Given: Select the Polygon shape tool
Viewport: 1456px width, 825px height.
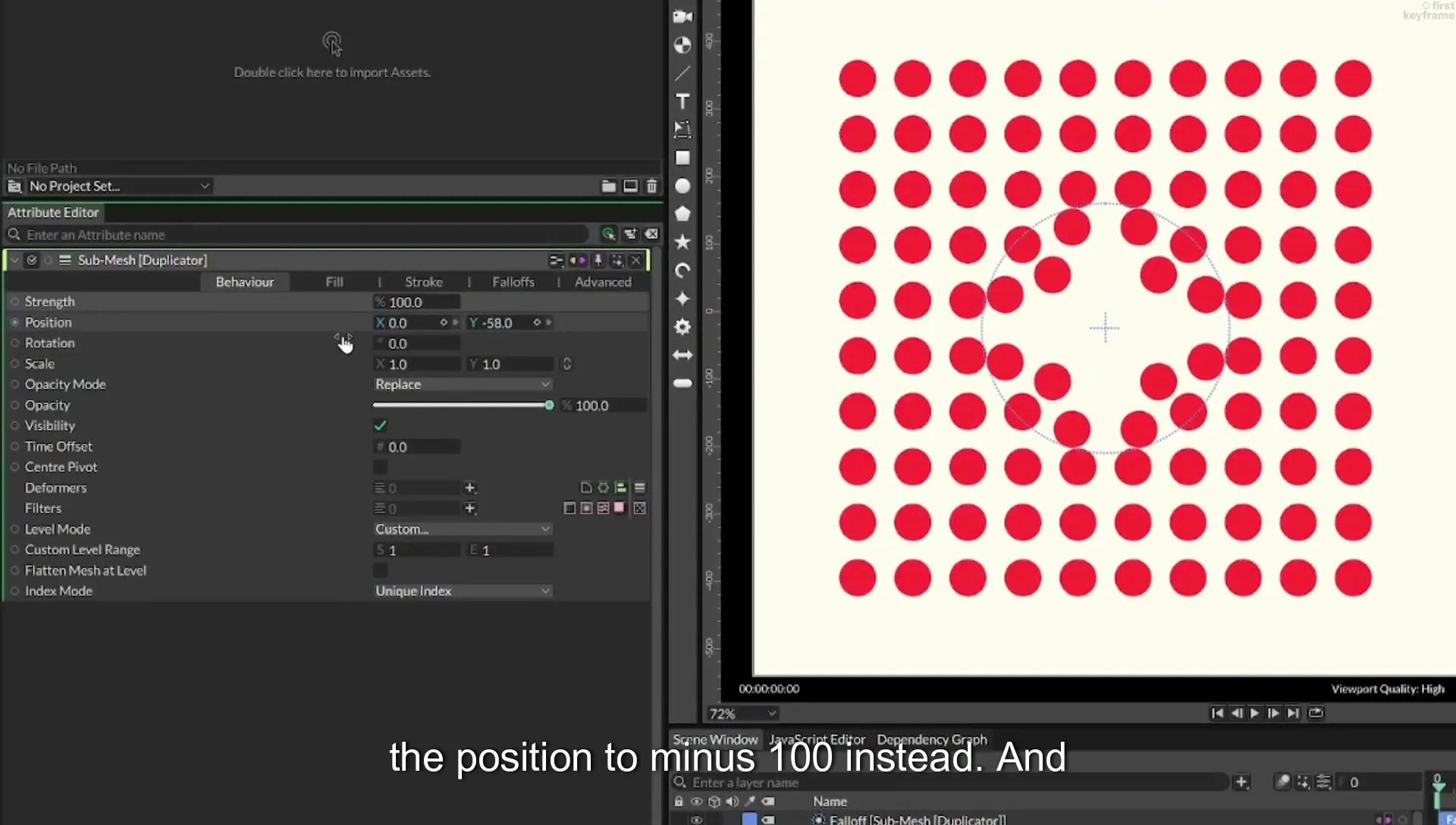Looking at the screenshot, I should (x=682, y=214).
